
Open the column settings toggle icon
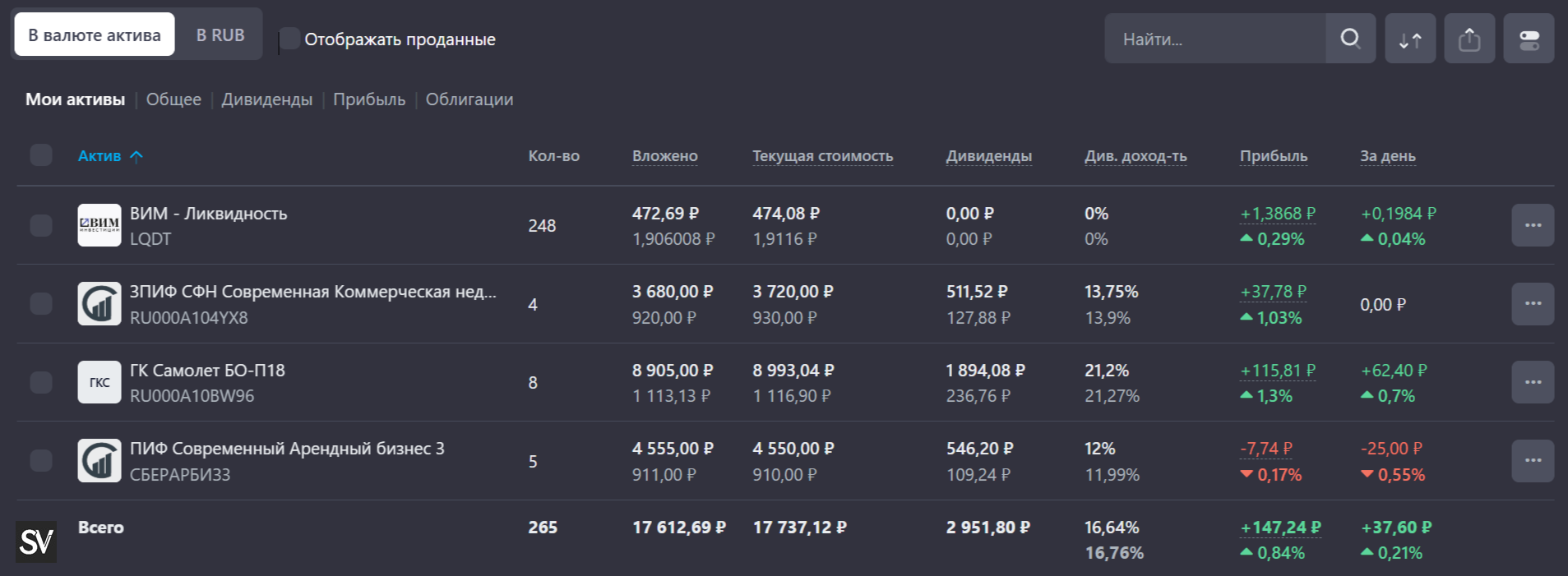click(1529, 39)
